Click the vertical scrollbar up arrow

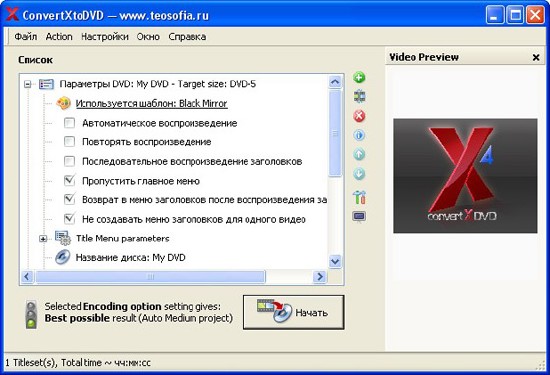(335, 82)
